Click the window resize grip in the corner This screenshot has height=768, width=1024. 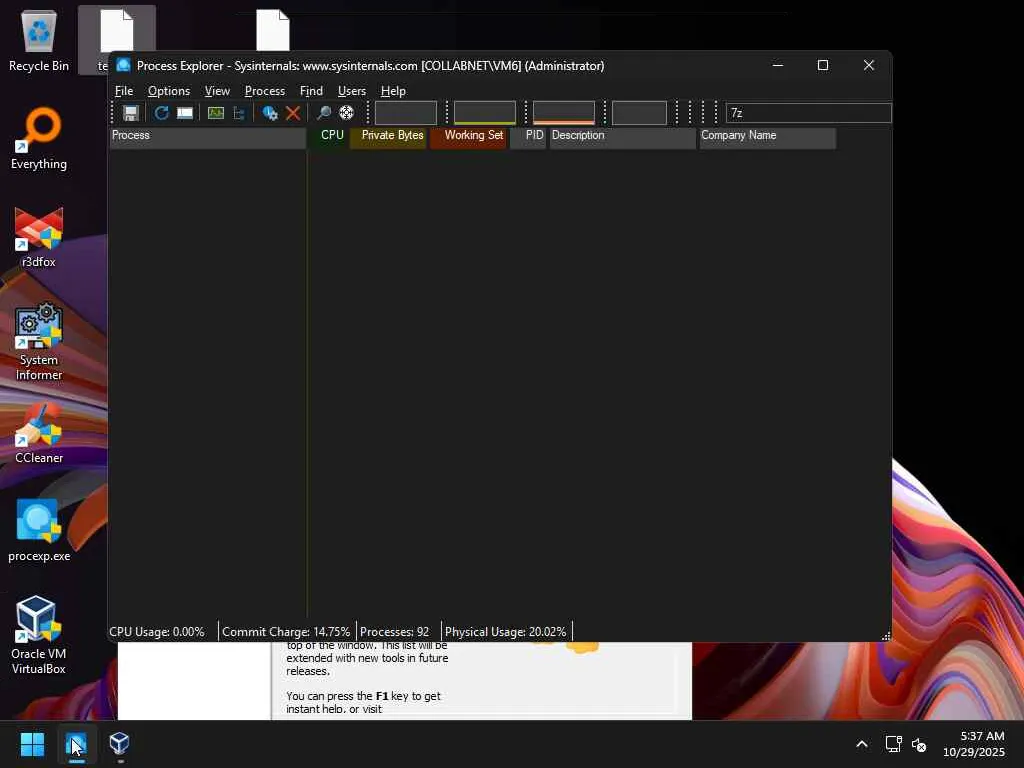click(886, 636)
